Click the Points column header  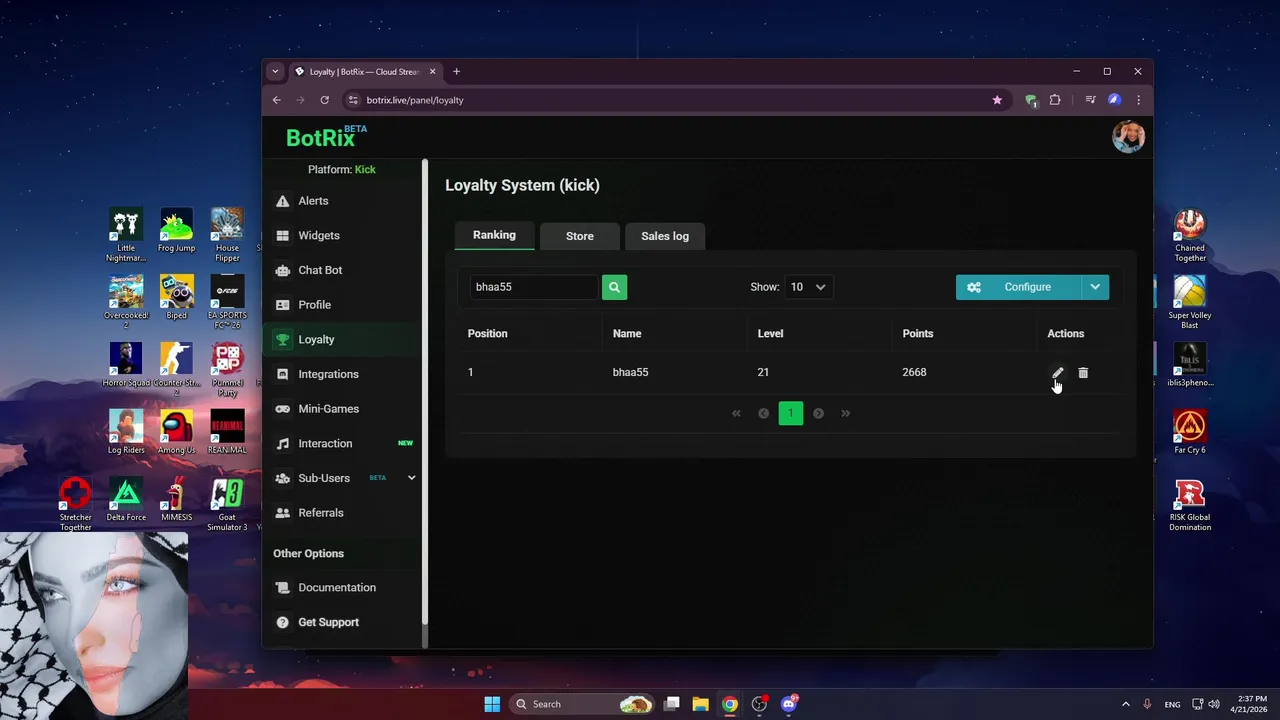tap(917, 334)
